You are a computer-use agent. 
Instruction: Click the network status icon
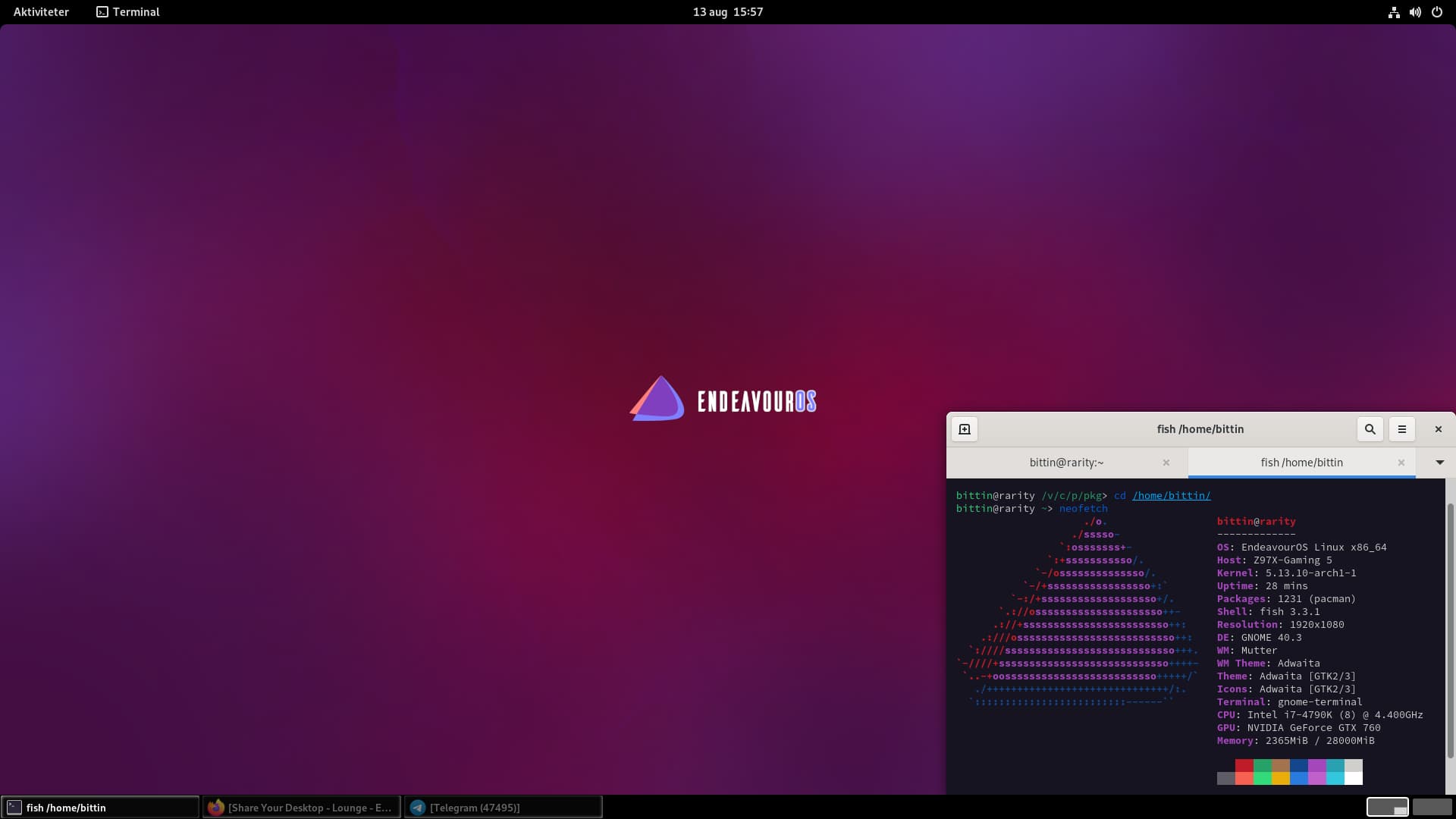click(x=1394, y=12)
